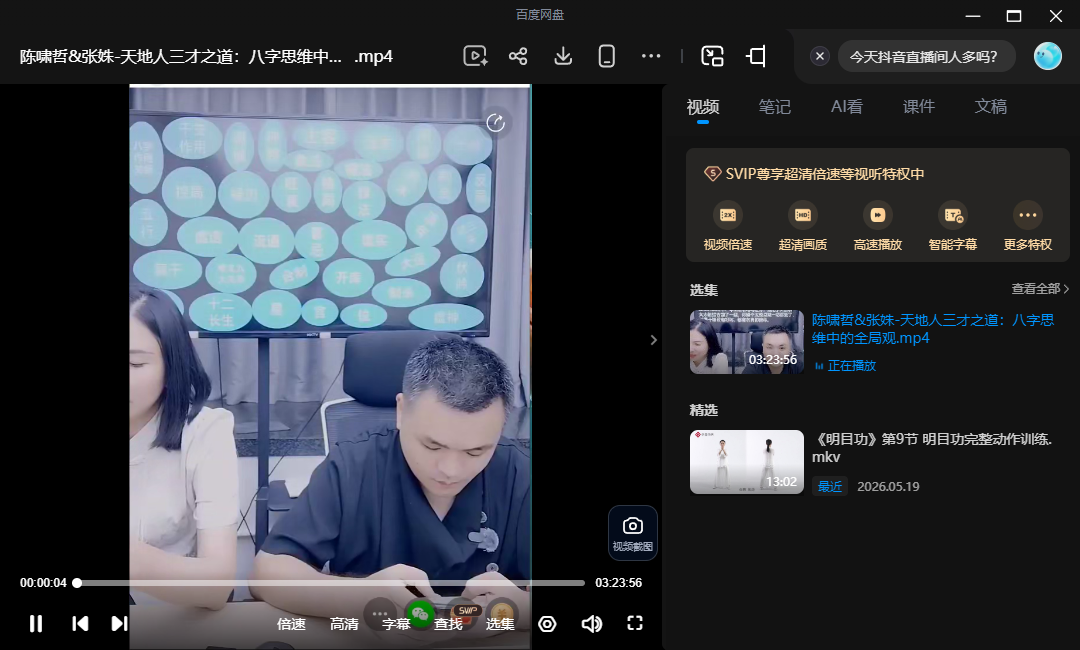
Task: Select the 高速播放 privilege icon
Action: 878,215
